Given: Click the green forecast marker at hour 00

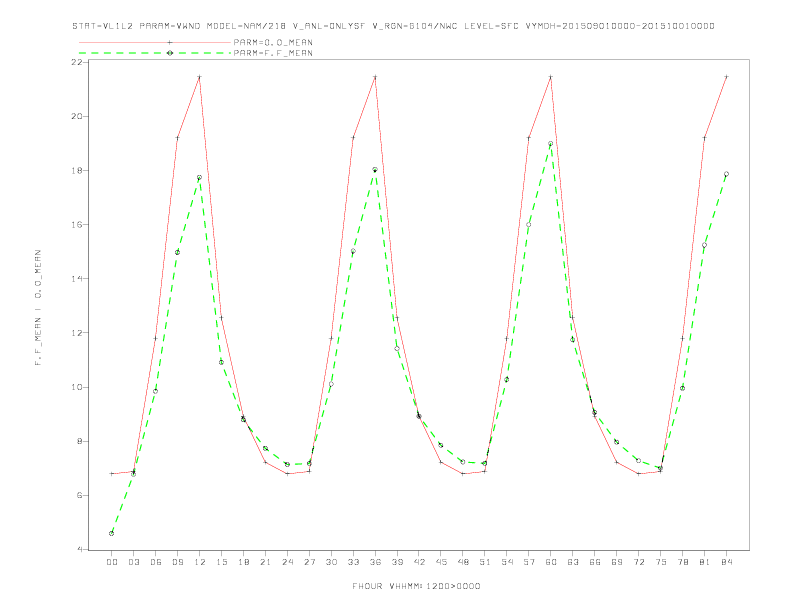Looking at the screenshot, I should (x=112, y=533).
